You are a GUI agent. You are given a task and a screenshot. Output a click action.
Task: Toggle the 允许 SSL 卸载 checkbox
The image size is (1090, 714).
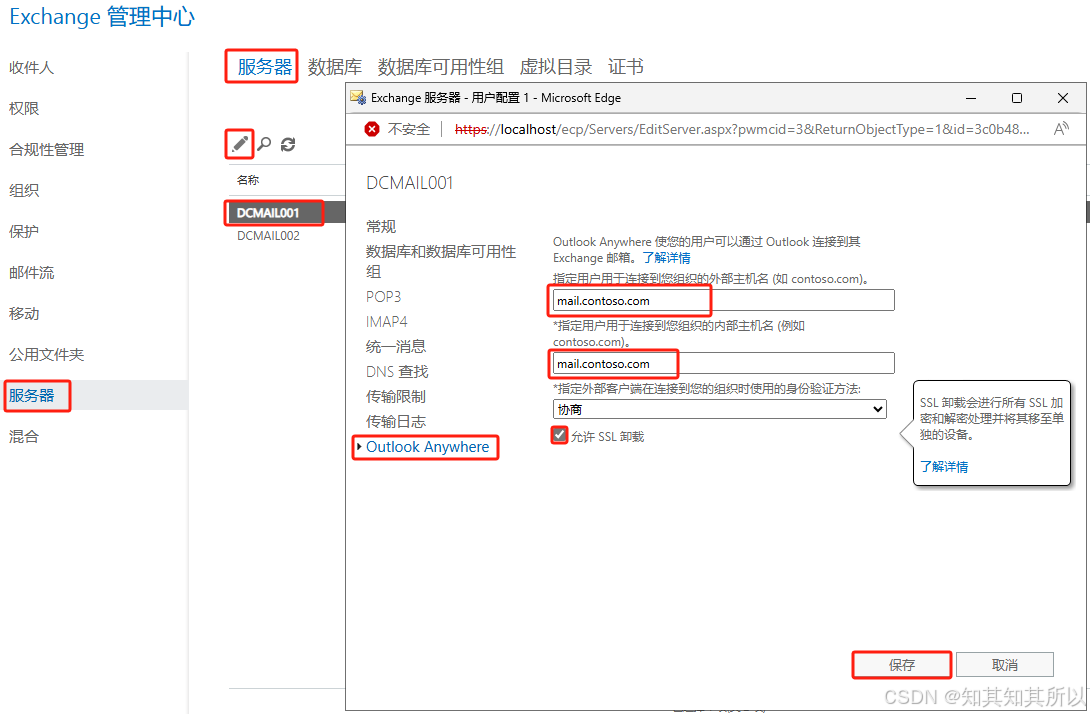559,435
